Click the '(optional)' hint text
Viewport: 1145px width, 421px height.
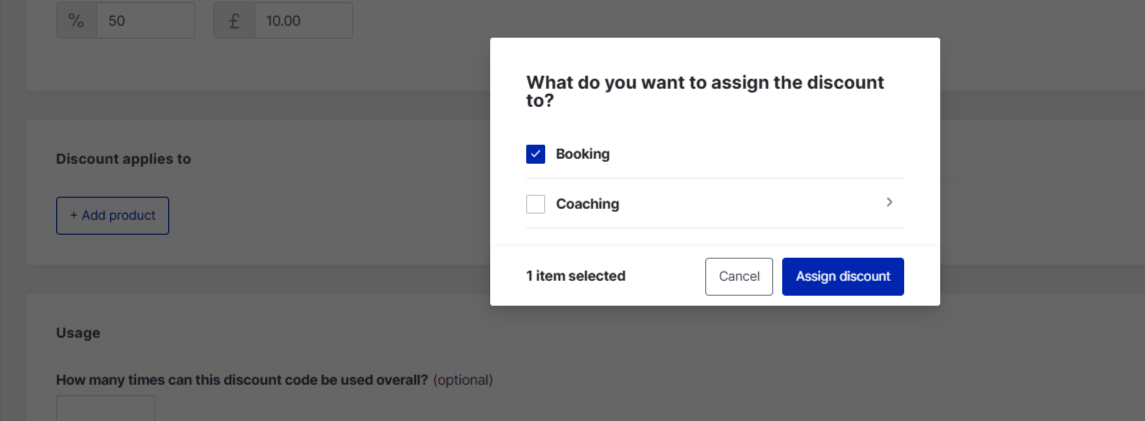point(463,380)
